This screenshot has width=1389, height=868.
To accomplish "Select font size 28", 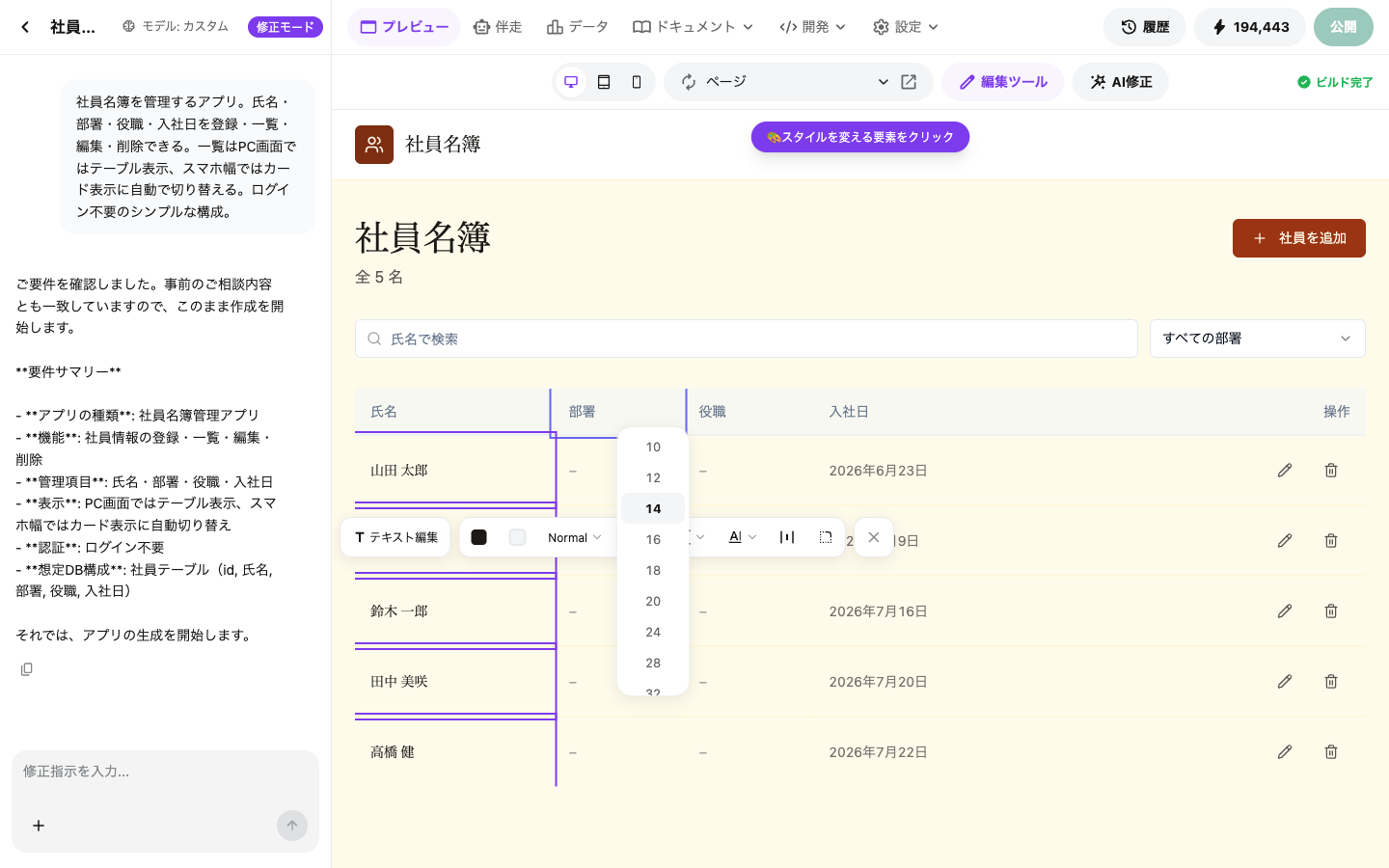I will (x=653, y=663).
